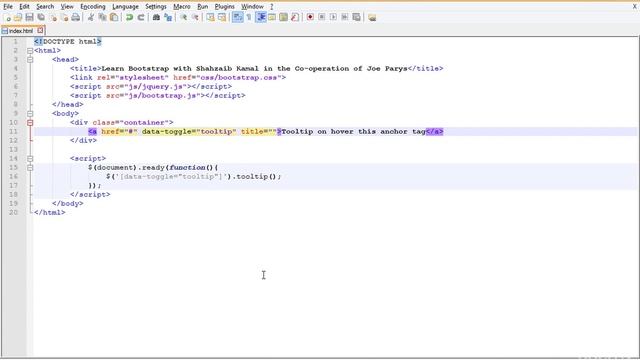Print the document using the Print icon
The height and width of the screenshot is (360, 640).
click(76, 18)
